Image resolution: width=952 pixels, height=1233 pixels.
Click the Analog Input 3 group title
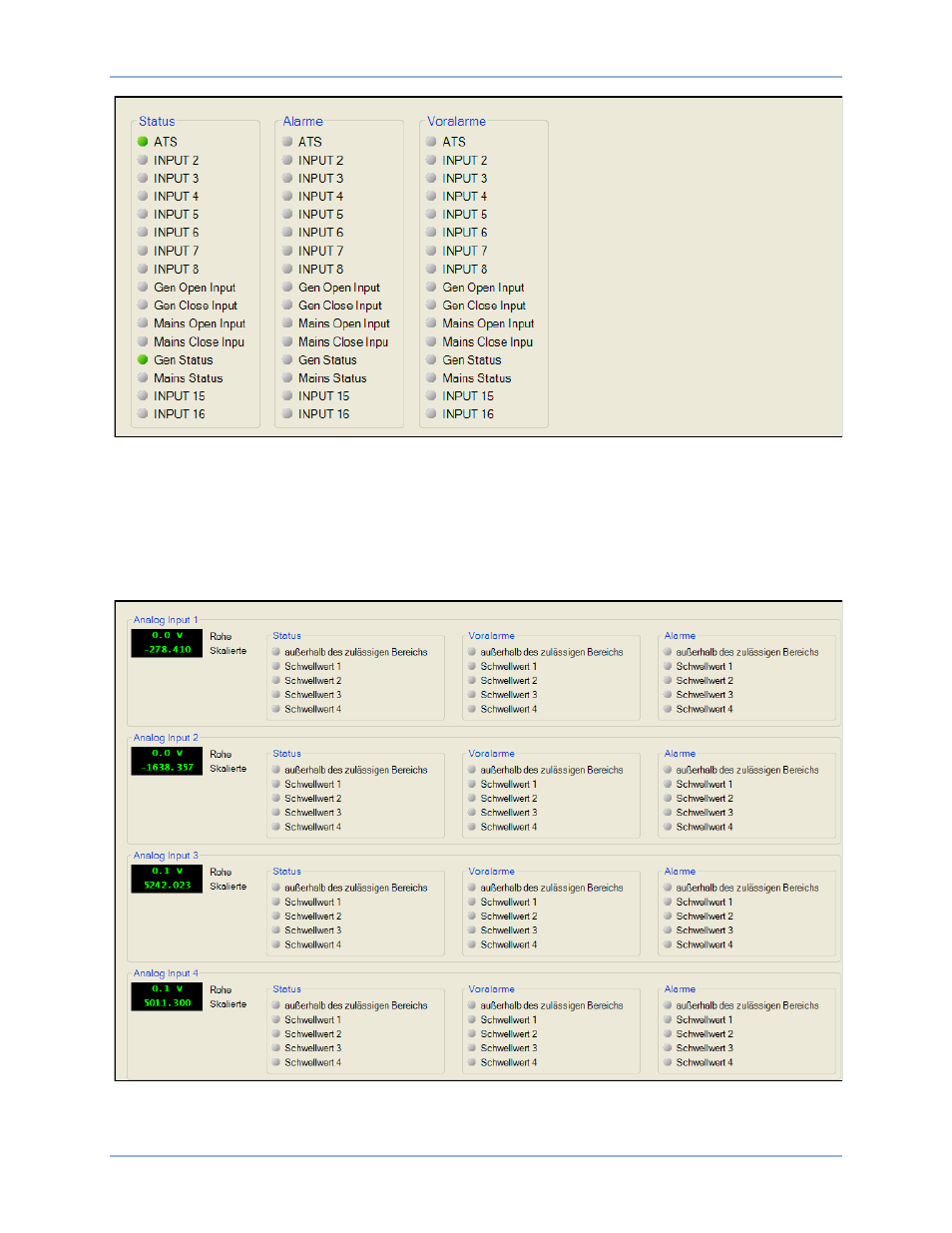click(166, 856)
